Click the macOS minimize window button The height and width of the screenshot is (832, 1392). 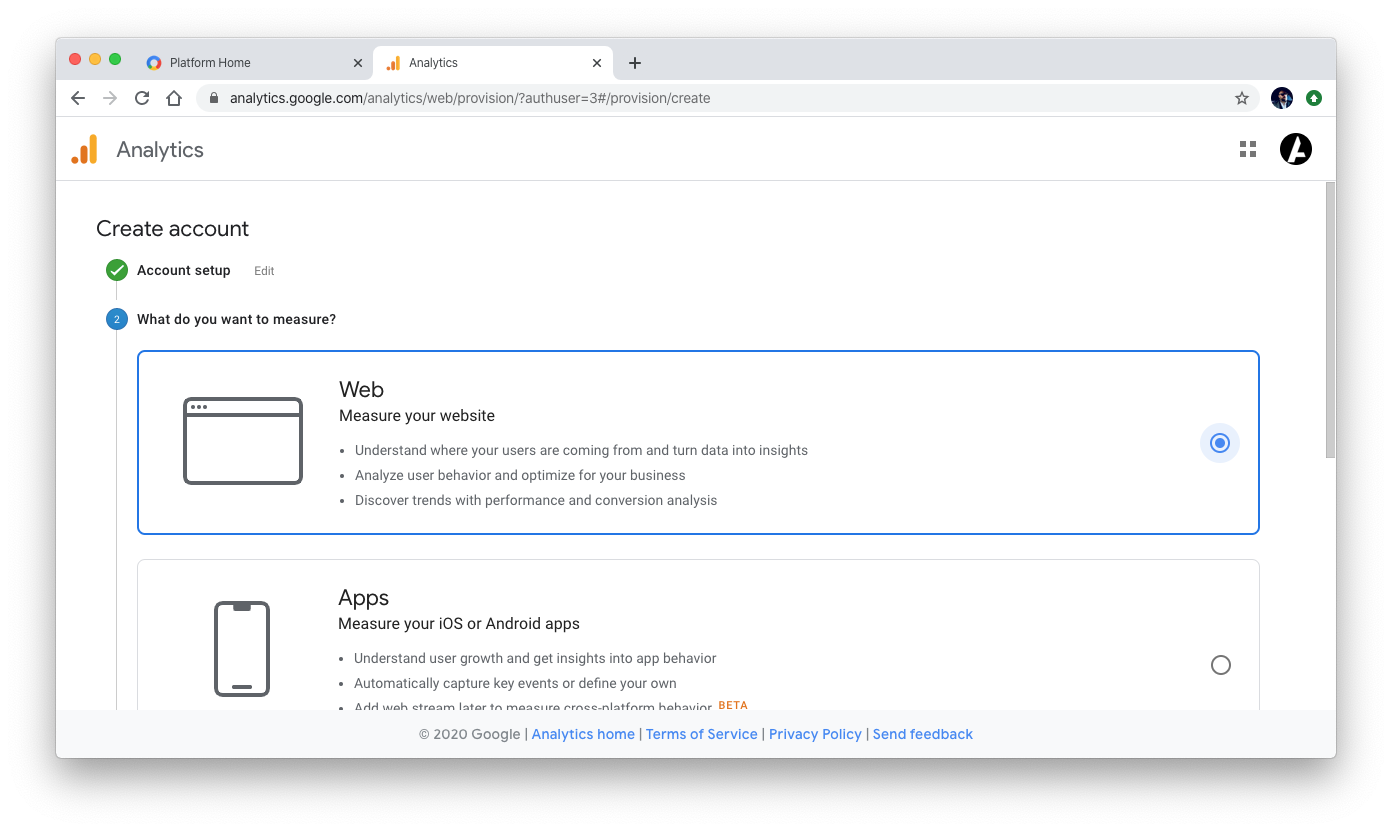(x=95, y=59)
